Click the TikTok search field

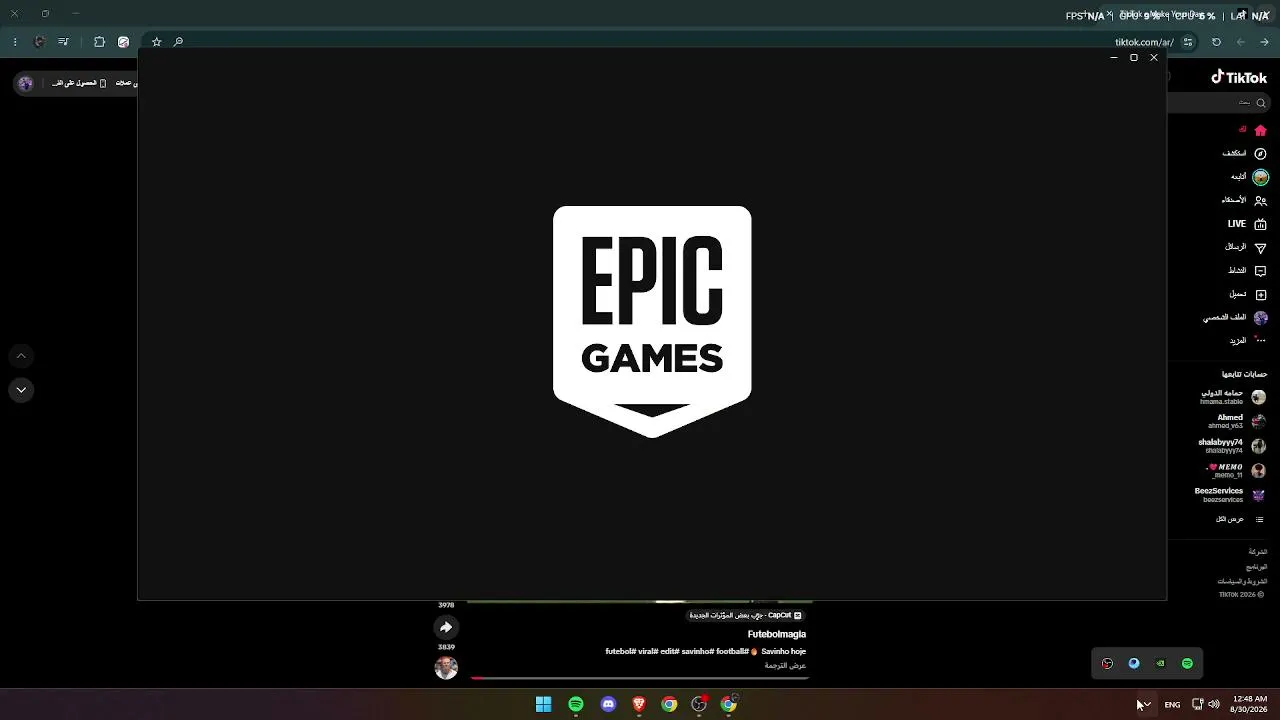point(1220,102)
